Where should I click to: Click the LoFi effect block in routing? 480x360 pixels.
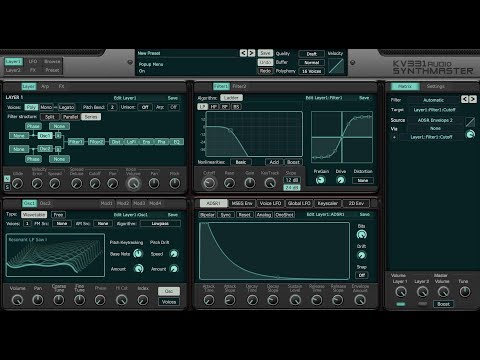(x=131, y=142)
